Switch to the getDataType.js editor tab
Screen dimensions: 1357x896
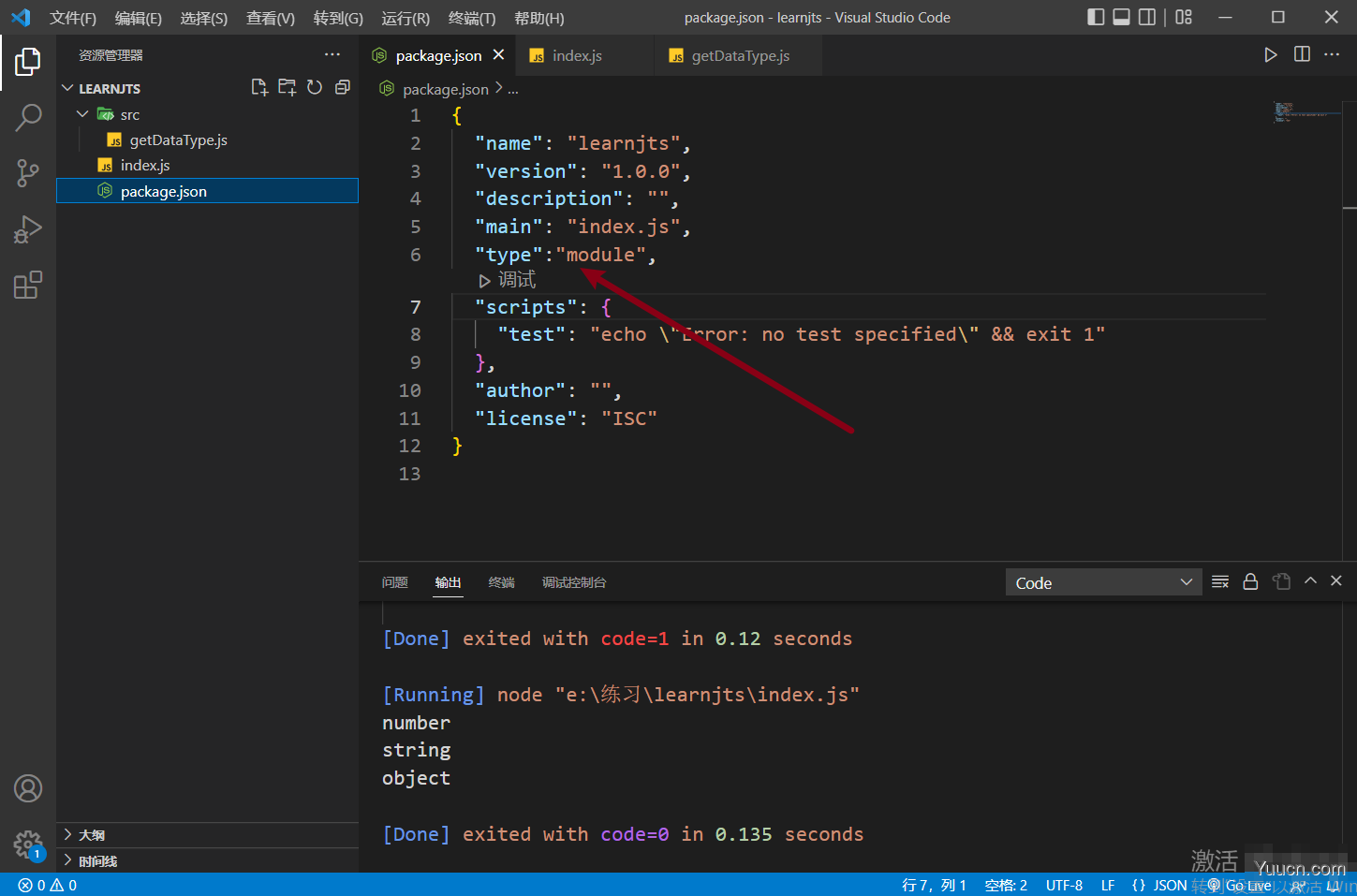pos(739,55)
